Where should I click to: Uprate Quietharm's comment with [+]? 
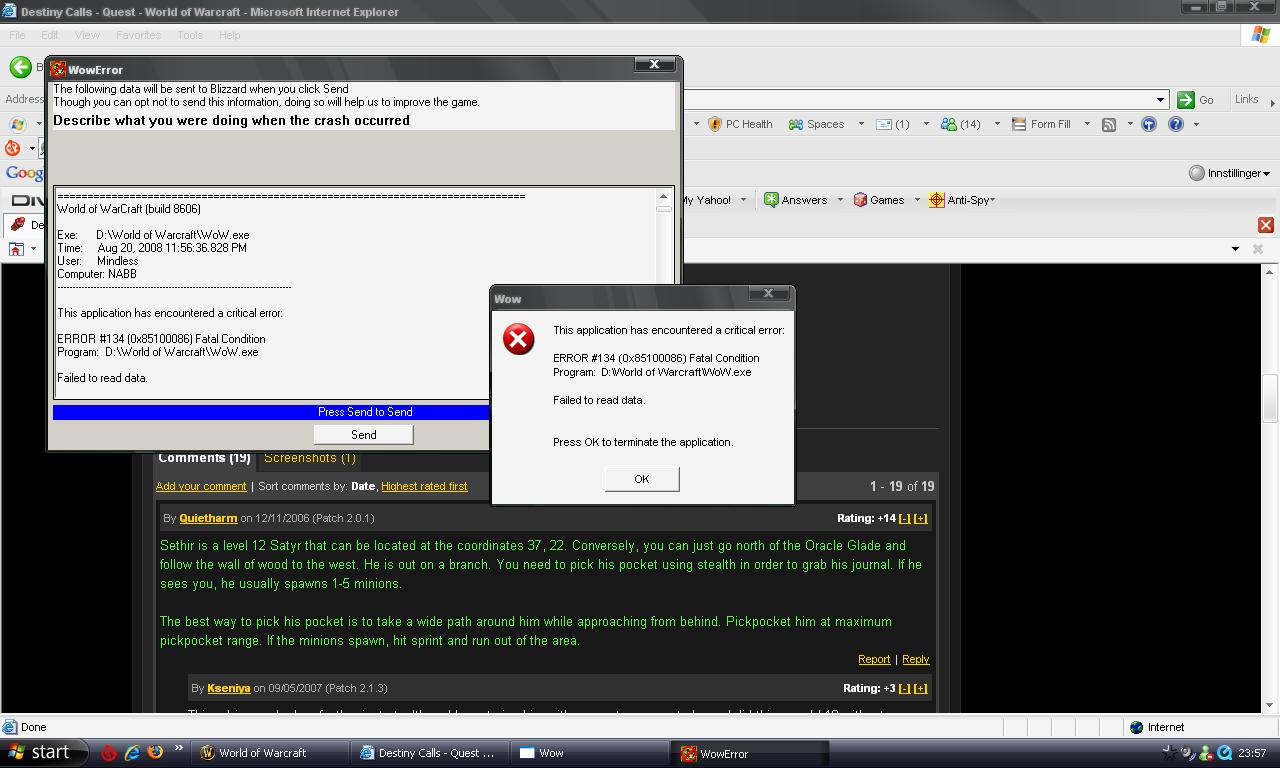point(921,518)
